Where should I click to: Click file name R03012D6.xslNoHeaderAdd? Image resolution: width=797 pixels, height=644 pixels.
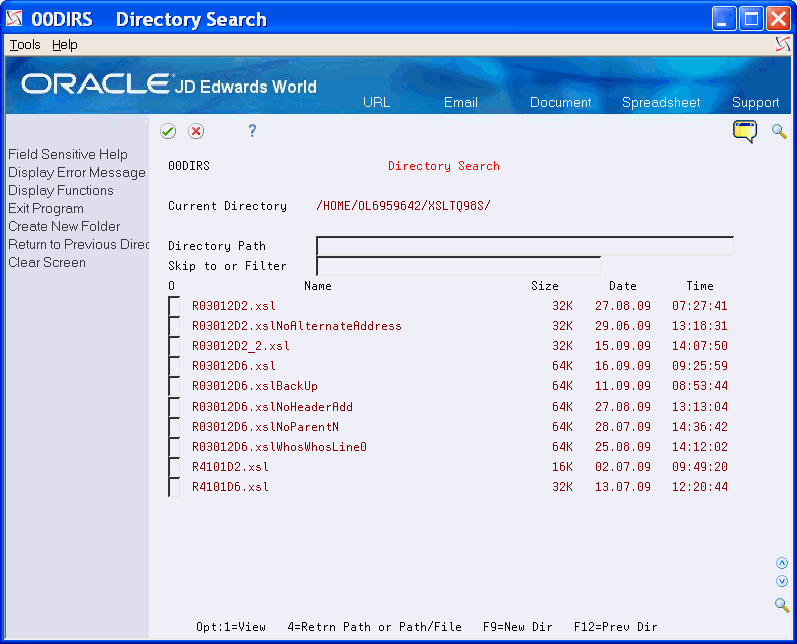click(x=272, y=407)
